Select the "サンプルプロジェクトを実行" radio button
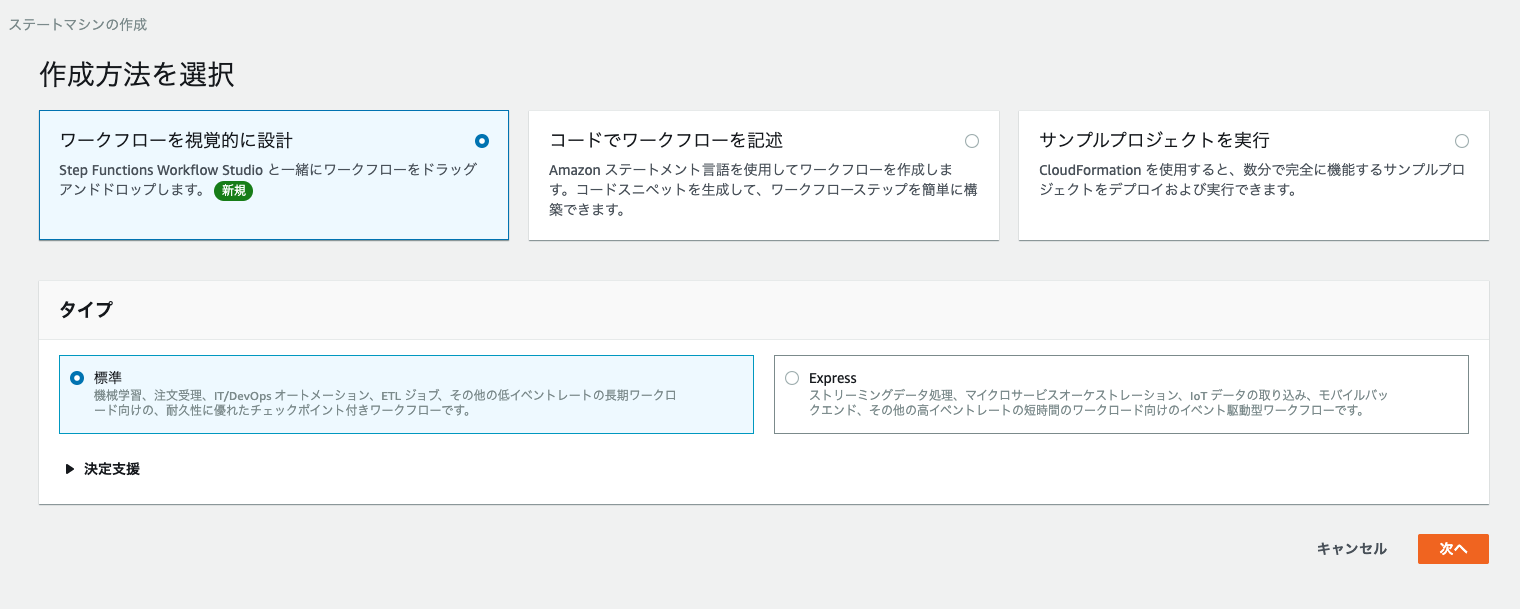 coord(1463,141)
